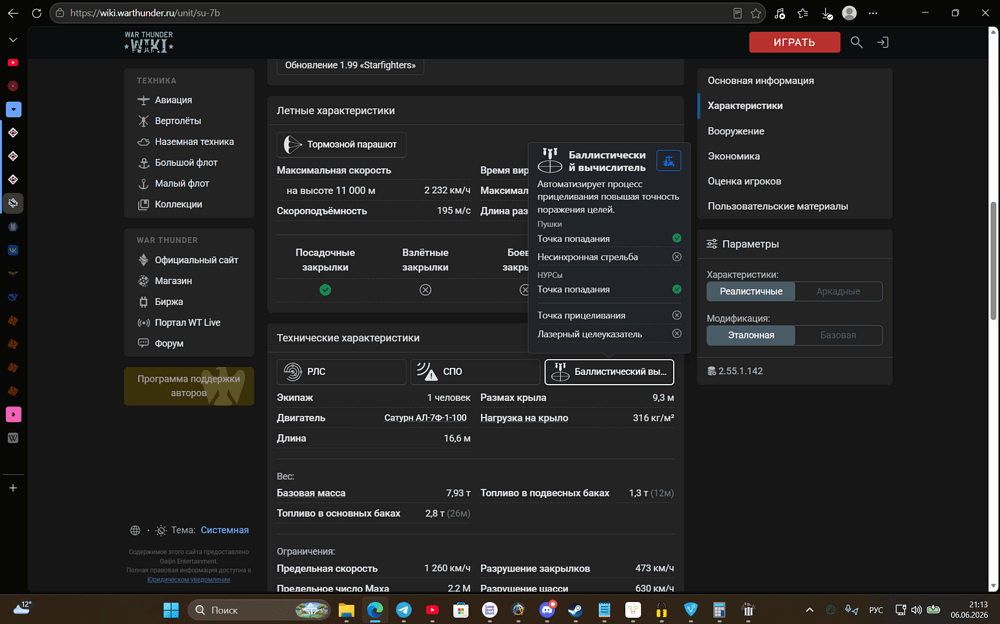Screen dimensions: 1000x624
Task: Add page to favorites star icon
Action: coord(756,13)
